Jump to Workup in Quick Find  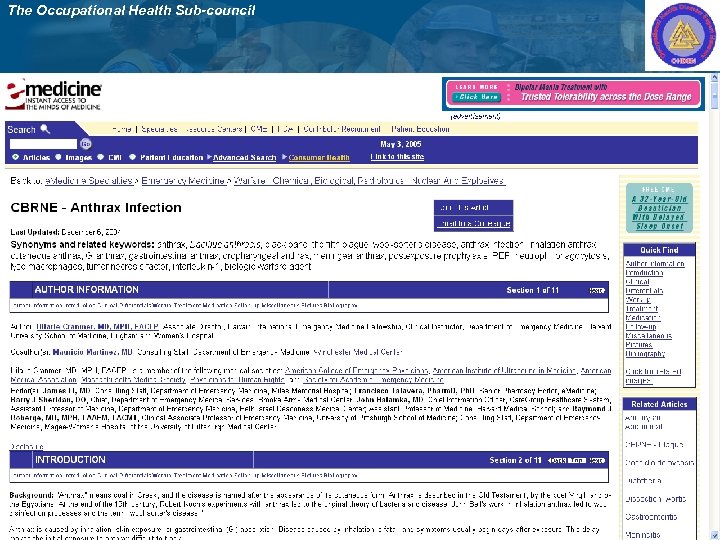[638, 299]
